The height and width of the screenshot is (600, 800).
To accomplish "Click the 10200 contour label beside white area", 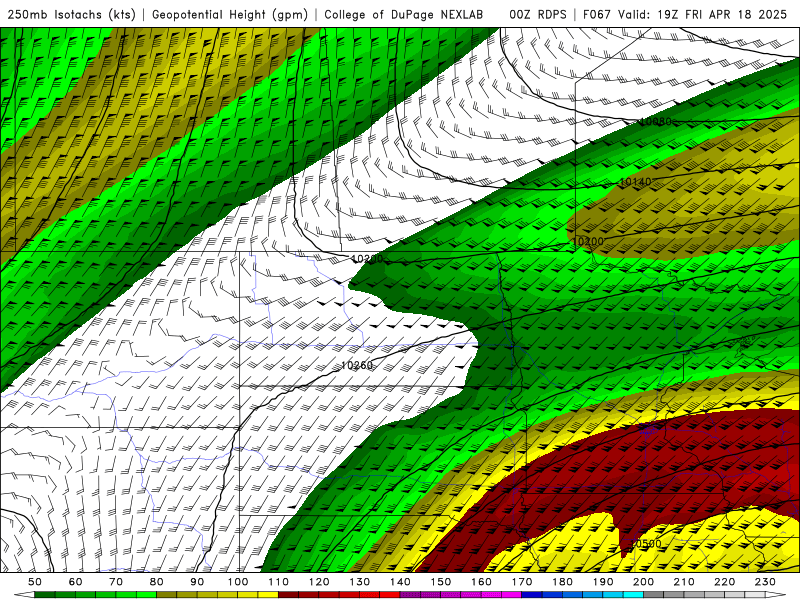I will click(367, 259).
